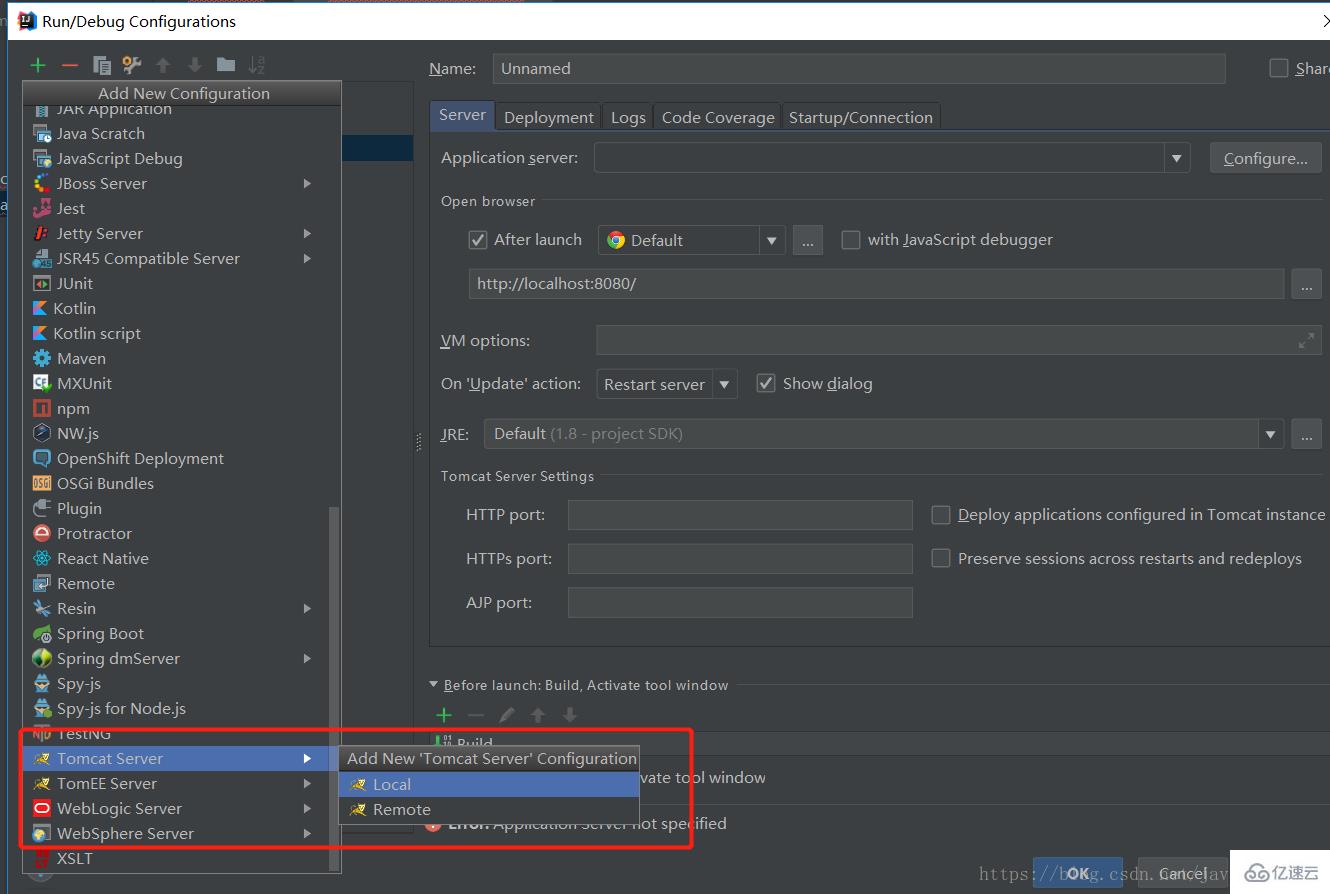Click the wrench Edit Defaults icon
The height and width of the screenshot is (894, 1330).
tap(132, 66)
